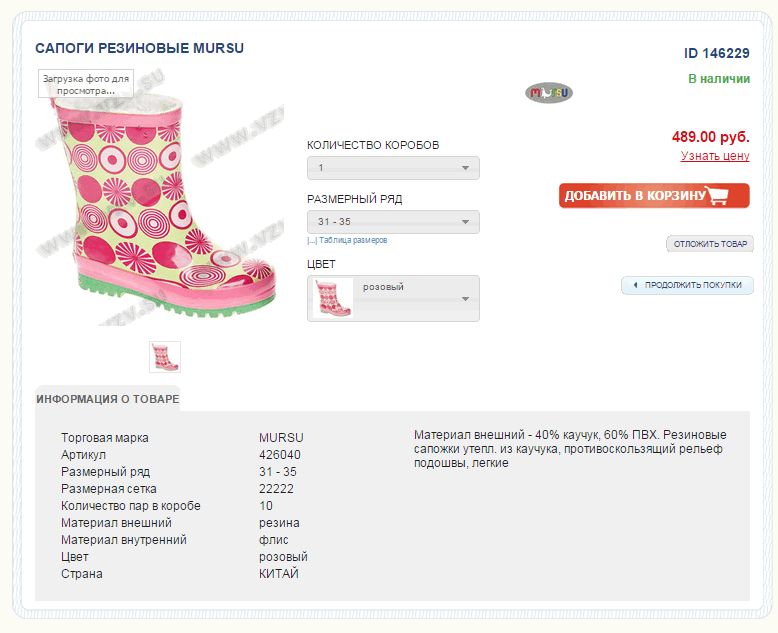This screenshot has height=633, width=778.
Task: Click the MURSU brand logo icon
Action: pos(549,93)
